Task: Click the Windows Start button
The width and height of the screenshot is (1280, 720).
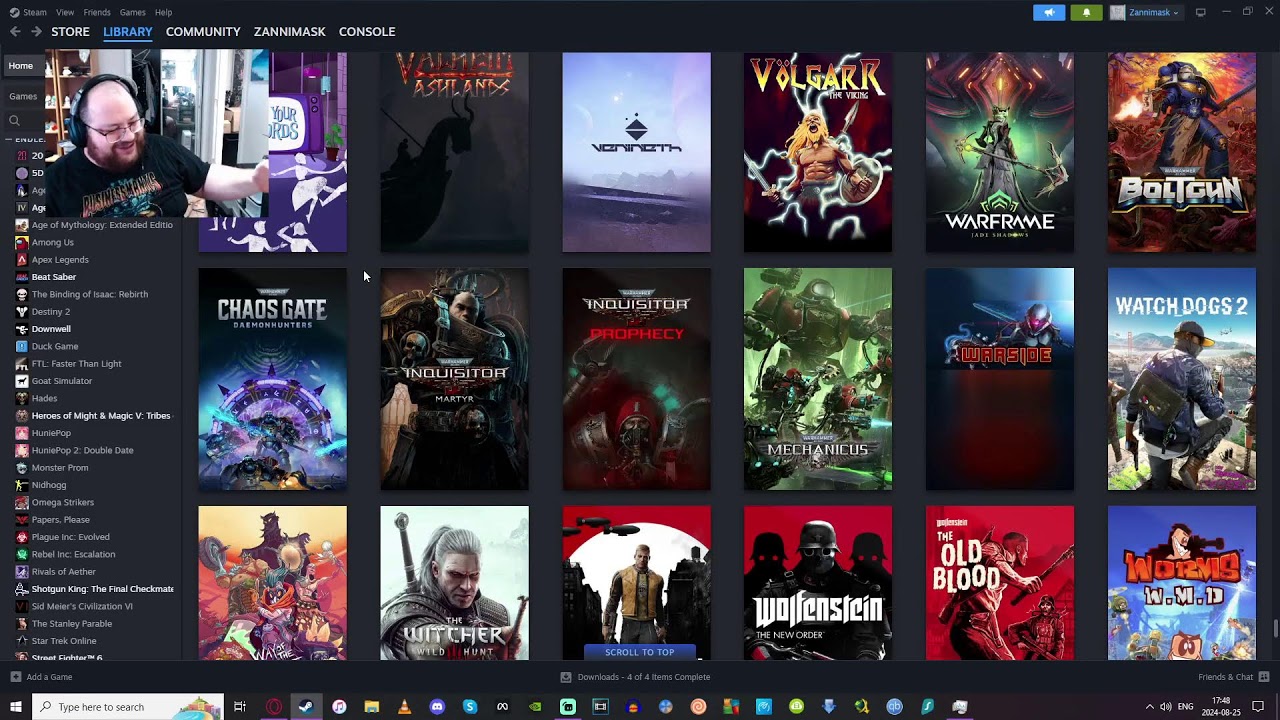Action: pyautogui.click(x=15, y=707)
